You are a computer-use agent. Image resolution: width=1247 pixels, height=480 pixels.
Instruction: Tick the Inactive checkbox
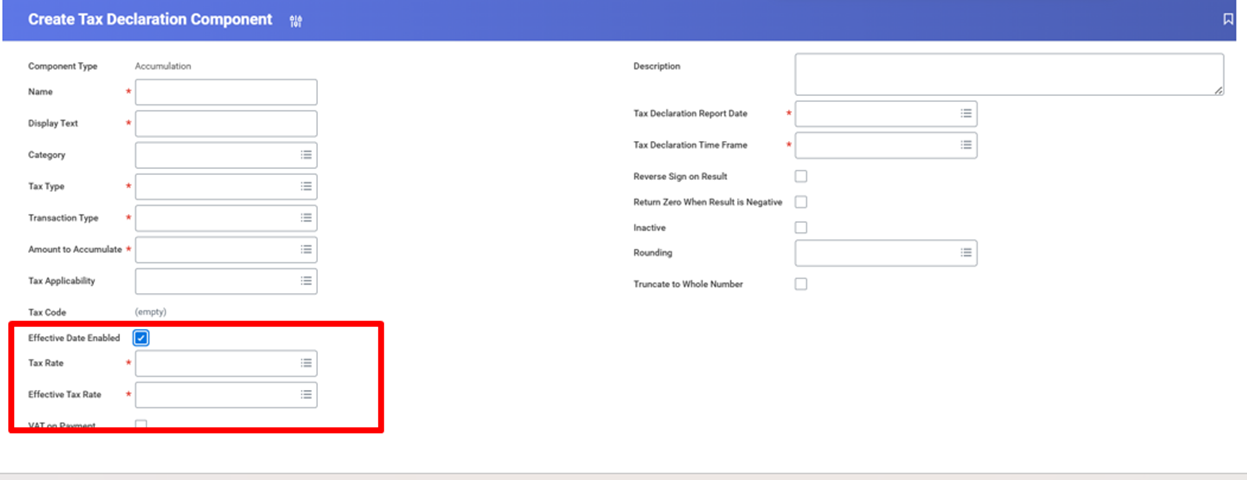(x=801, y=228)
